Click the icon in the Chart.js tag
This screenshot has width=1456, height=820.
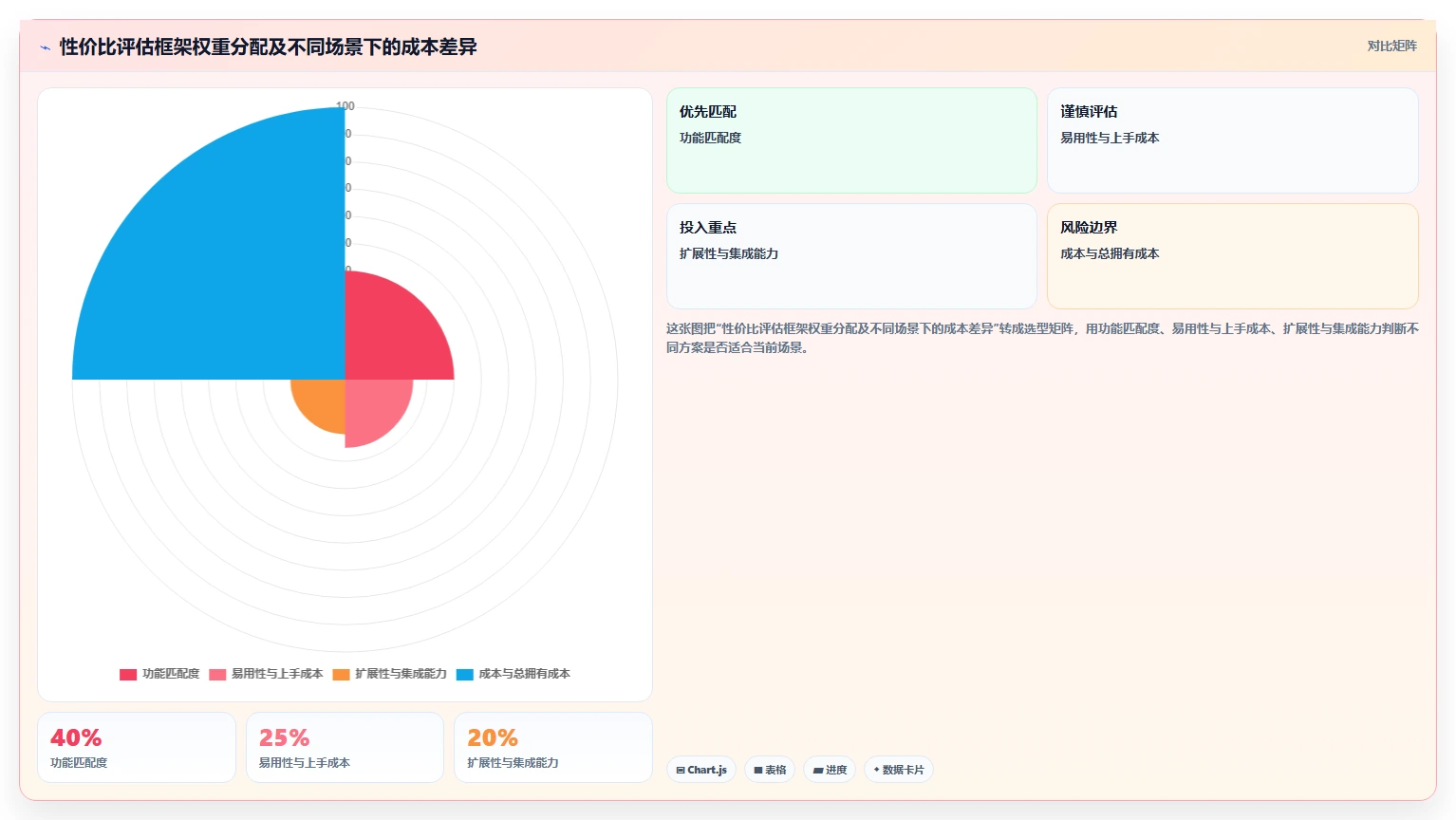click(x=681, y=770)
